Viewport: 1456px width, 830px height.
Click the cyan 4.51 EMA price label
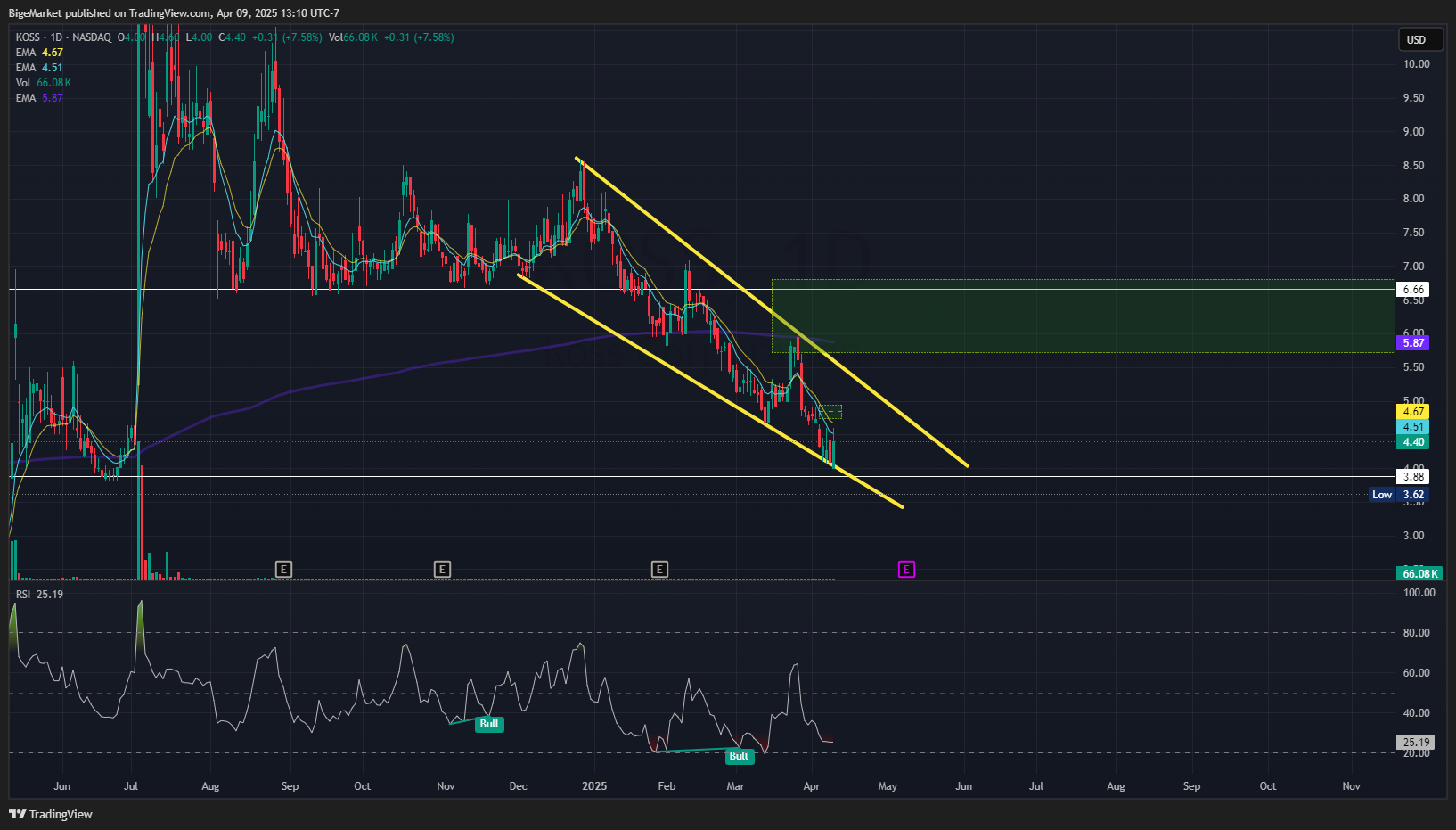1413,427
